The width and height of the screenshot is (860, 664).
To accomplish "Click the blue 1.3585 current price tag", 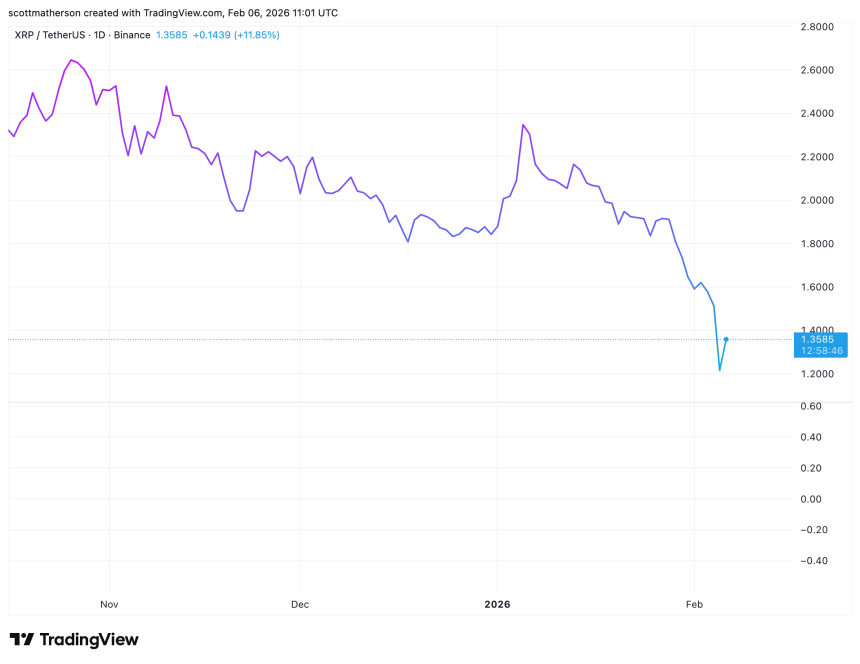I will tap(819, 339).
